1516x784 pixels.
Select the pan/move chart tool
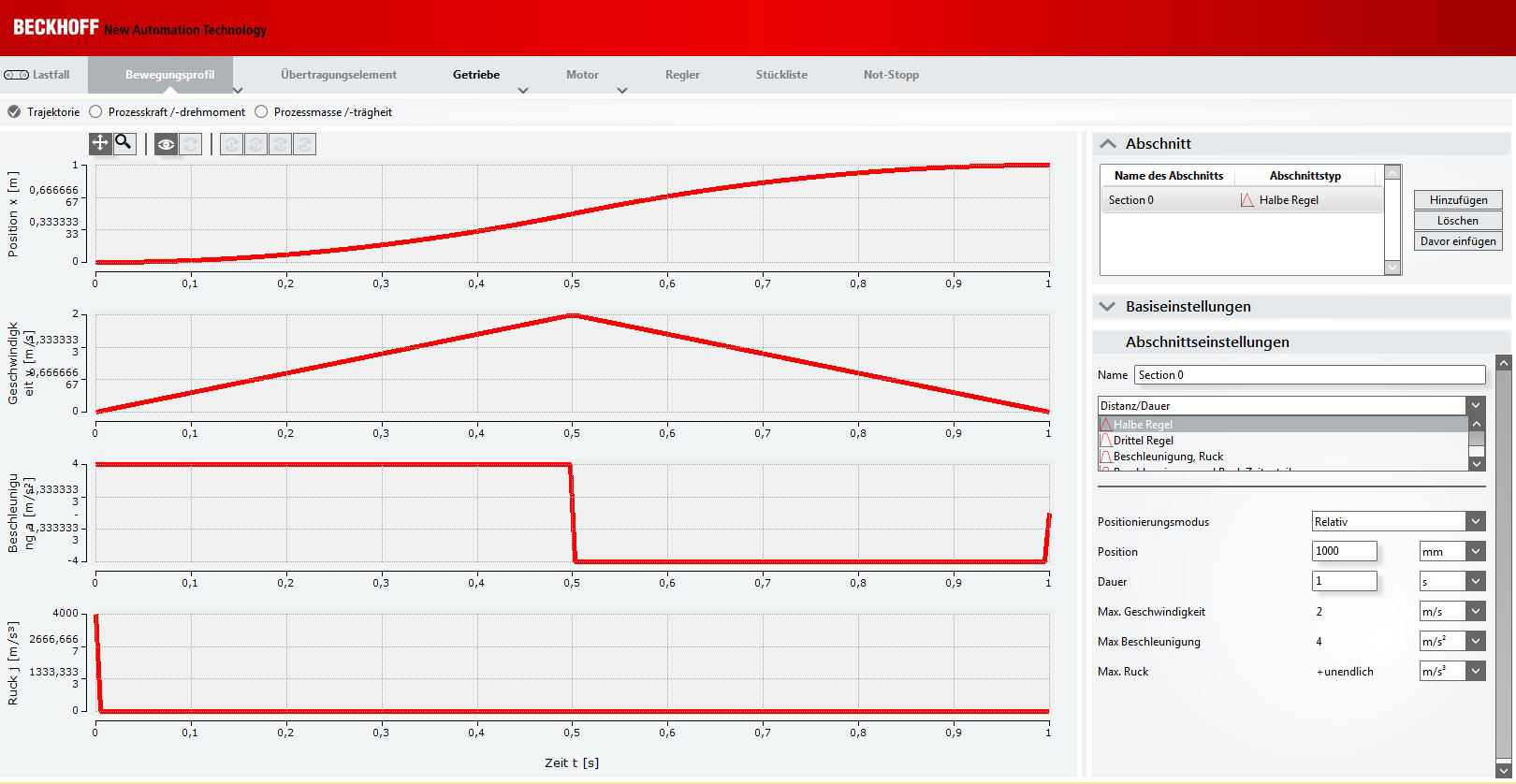(x=100, y=143)
